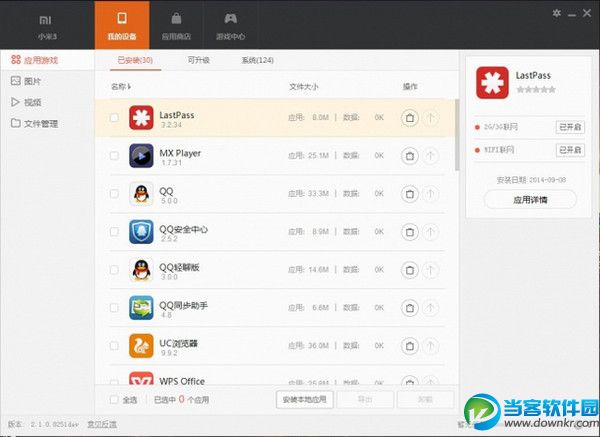Check the QQ同步助手 row checkbox
Image resolution: width=600 pixels, height=437 pixels.
[x=114, y=308]
